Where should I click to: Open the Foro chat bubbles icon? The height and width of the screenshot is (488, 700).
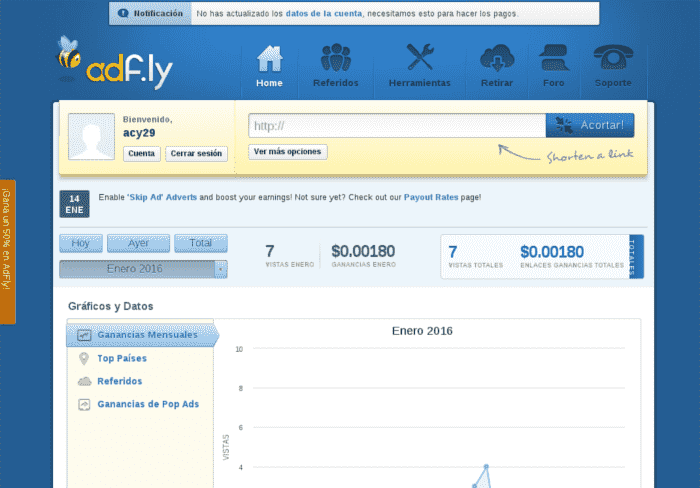pyautogui.click(x=554, y=58)
